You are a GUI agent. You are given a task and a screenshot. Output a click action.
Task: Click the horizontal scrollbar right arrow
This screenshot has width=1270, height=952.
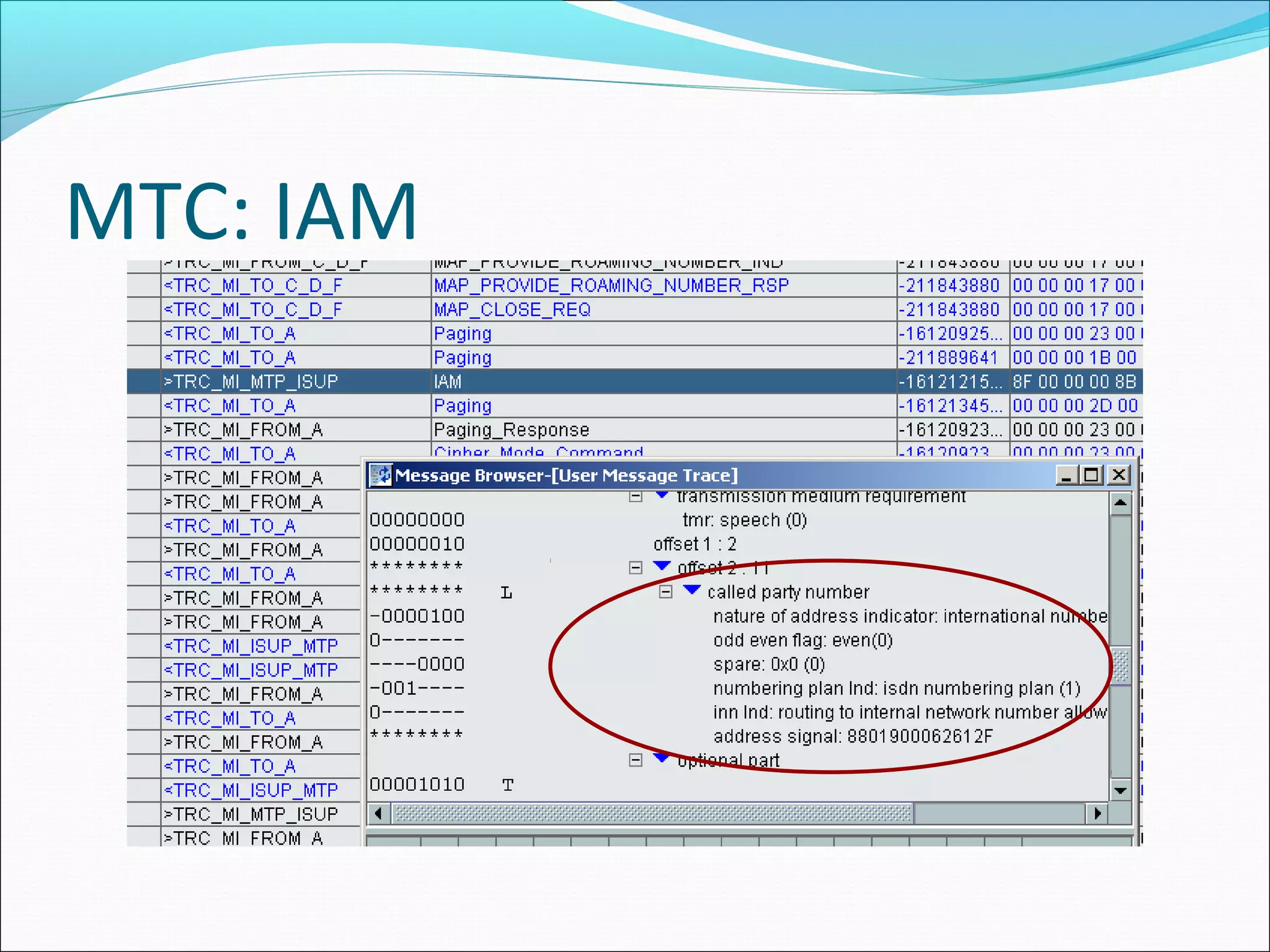1098,813
